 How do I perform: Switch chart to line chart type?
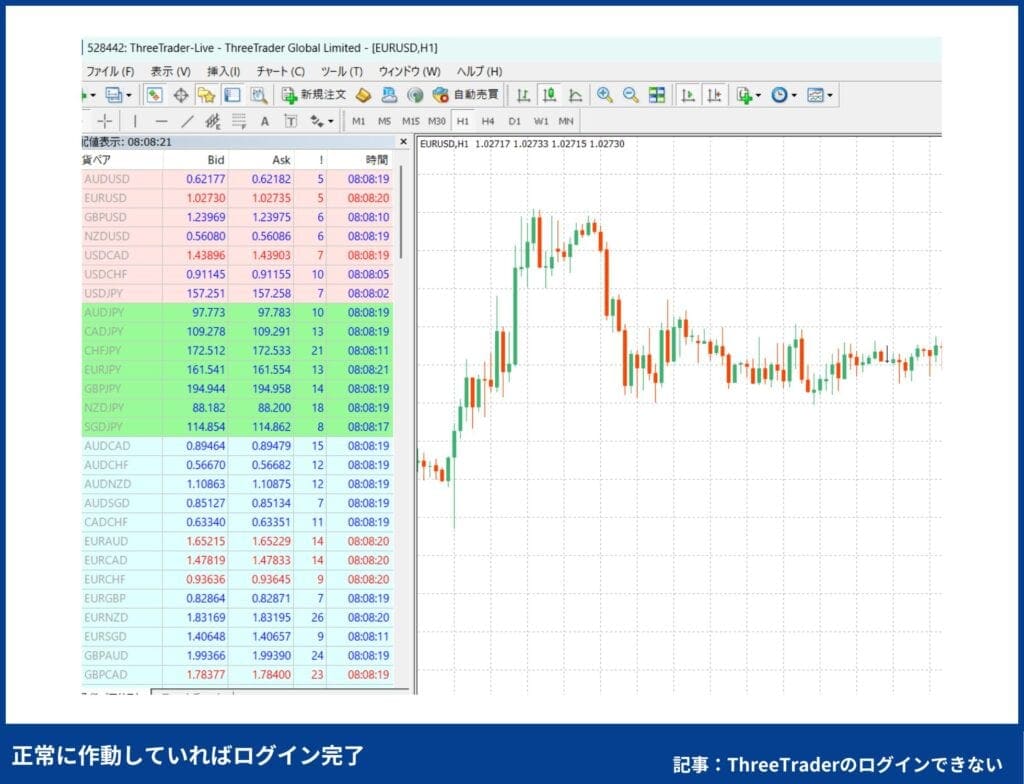[575, 95]
